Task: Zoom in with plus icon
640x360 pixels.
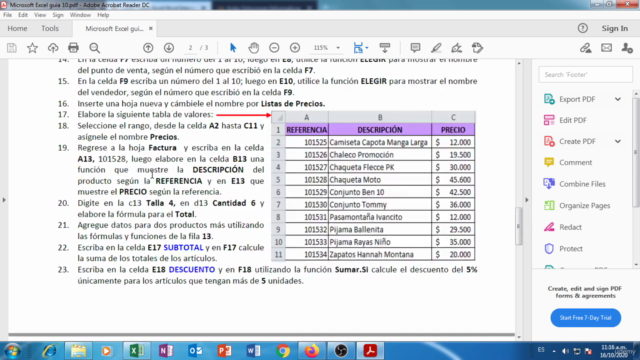Action: 295,48
